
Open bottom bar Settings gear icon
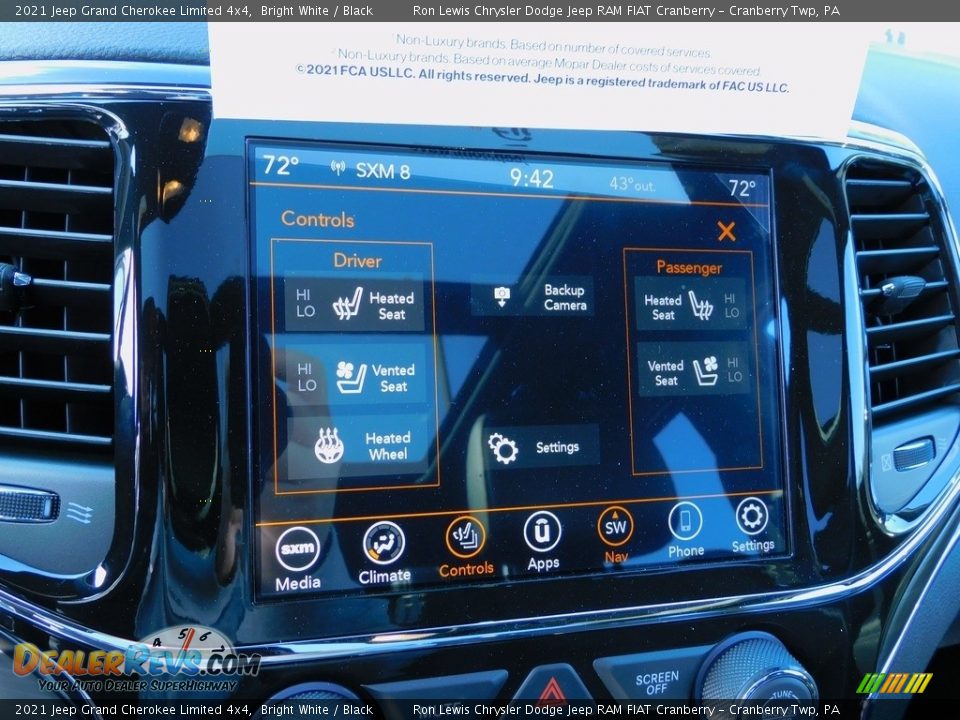[752, 517]
